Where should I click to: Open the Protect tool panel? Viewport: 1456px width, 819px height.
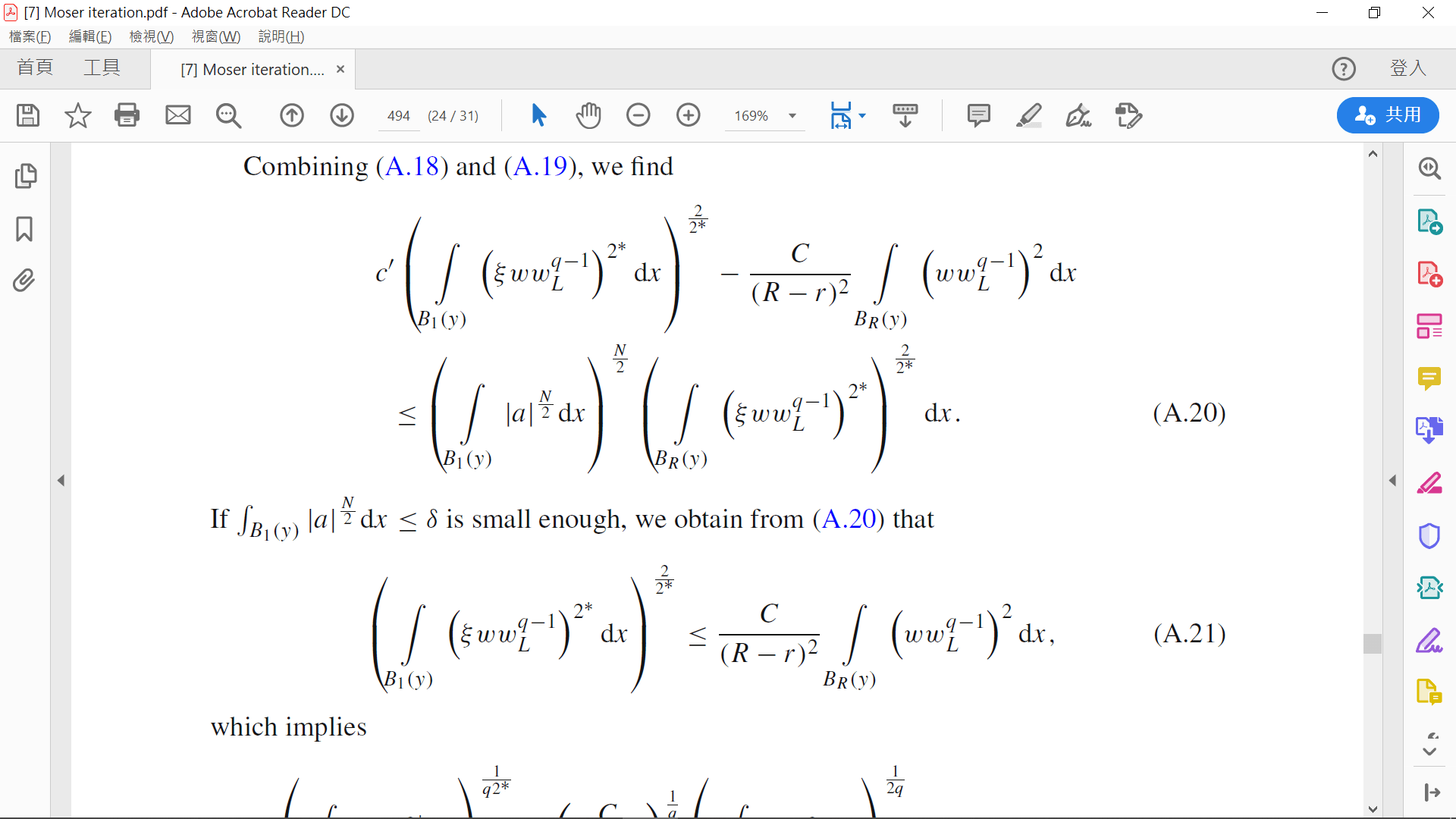pos(1429,536)
